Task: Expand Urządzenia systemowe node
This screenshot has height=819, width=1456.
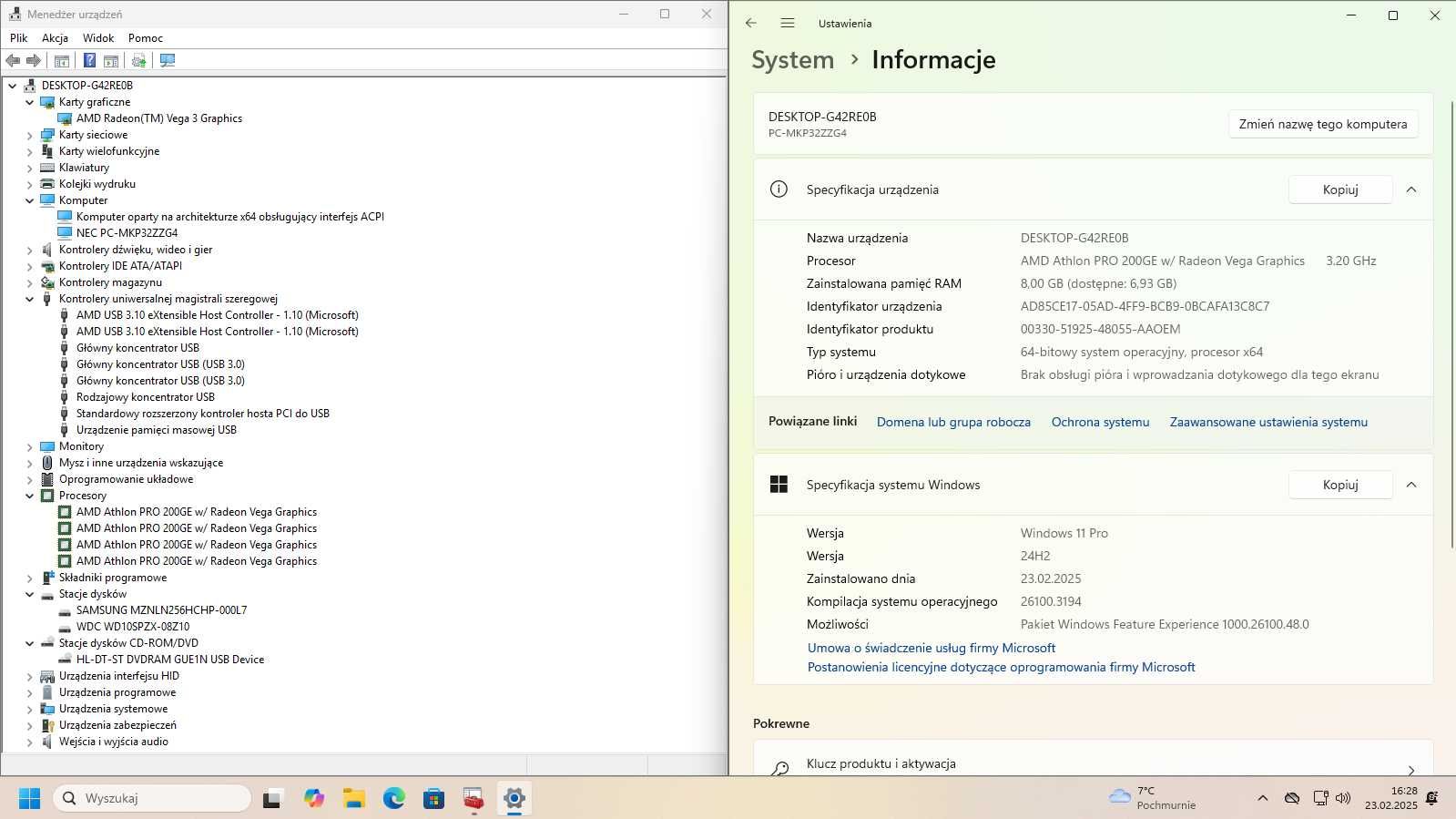Action: [30, 709]
